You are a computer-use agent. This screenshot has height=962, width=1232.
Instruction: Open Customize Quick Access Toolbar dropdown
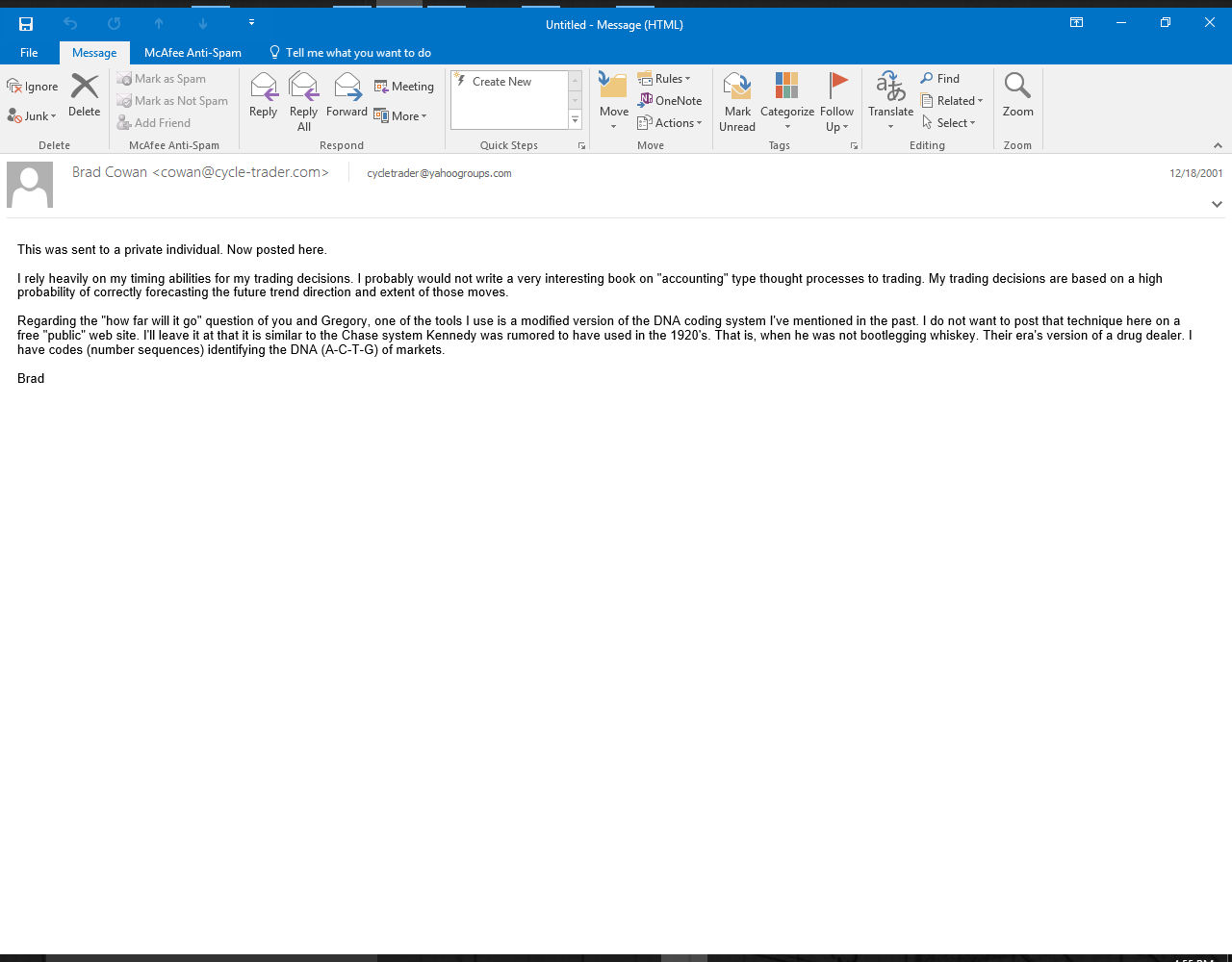[251, 22]
